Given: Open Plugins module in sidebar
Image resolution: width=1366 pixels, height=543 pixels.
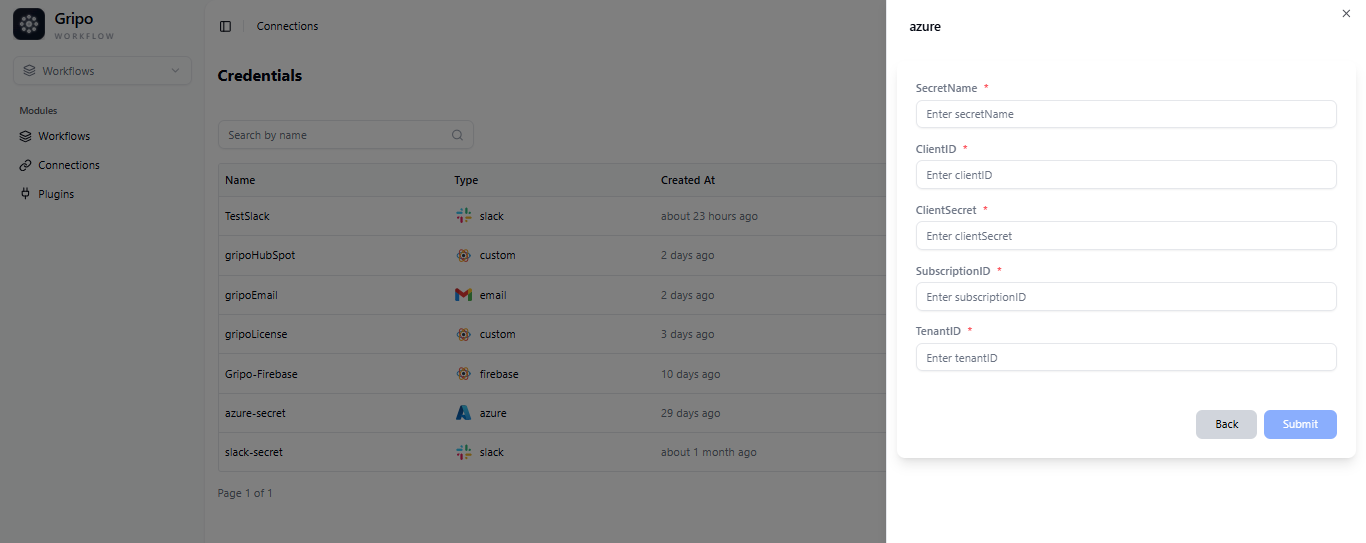Looking at the screenshot, I should coord(56,194).
